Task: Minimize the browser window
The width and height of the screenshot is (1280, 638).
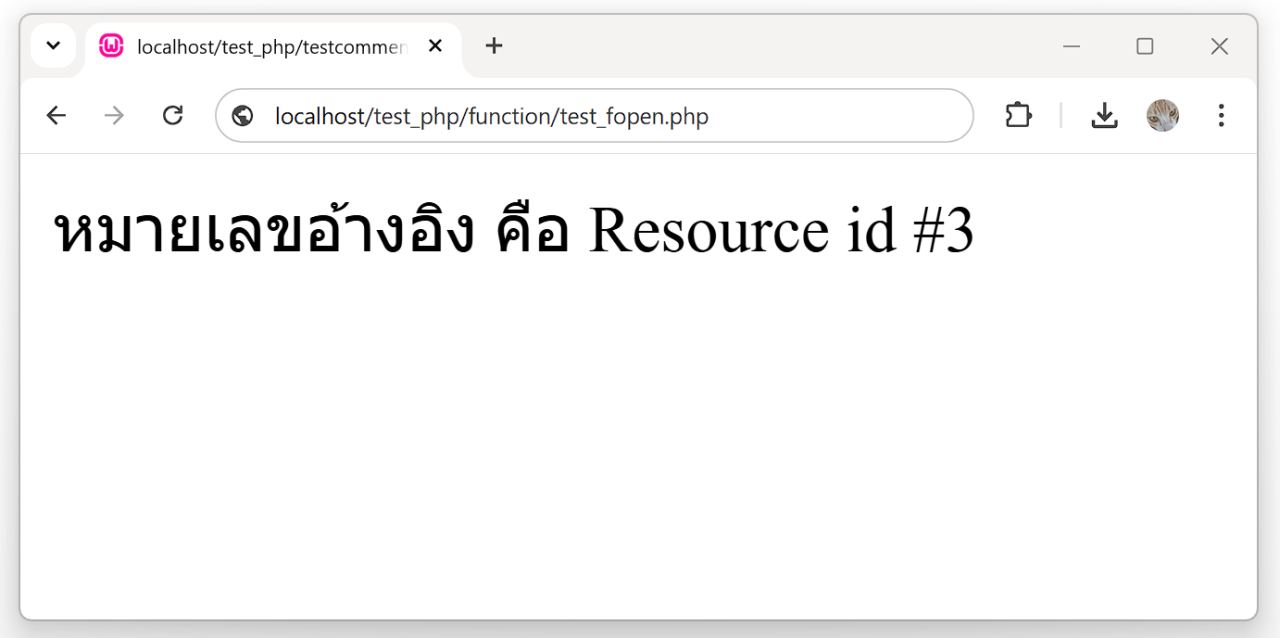Action: 1071,46
